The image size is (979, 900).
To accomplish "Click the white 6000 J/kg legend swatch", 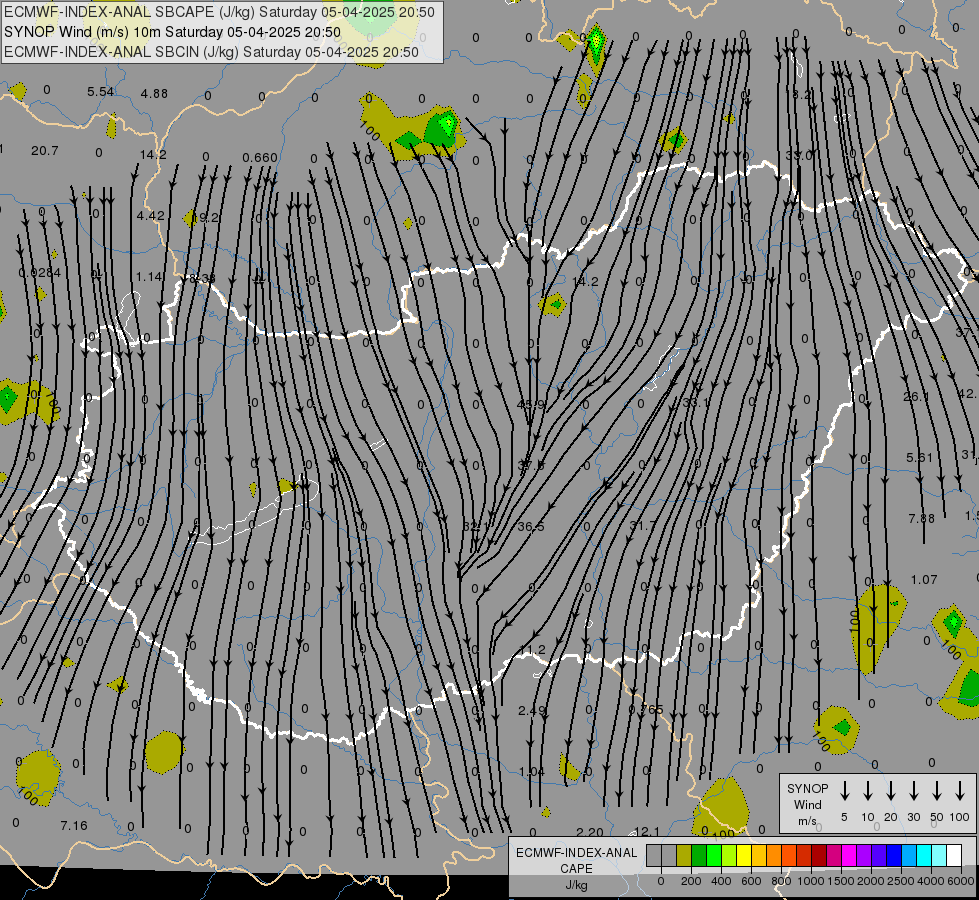I will [953, 855].
